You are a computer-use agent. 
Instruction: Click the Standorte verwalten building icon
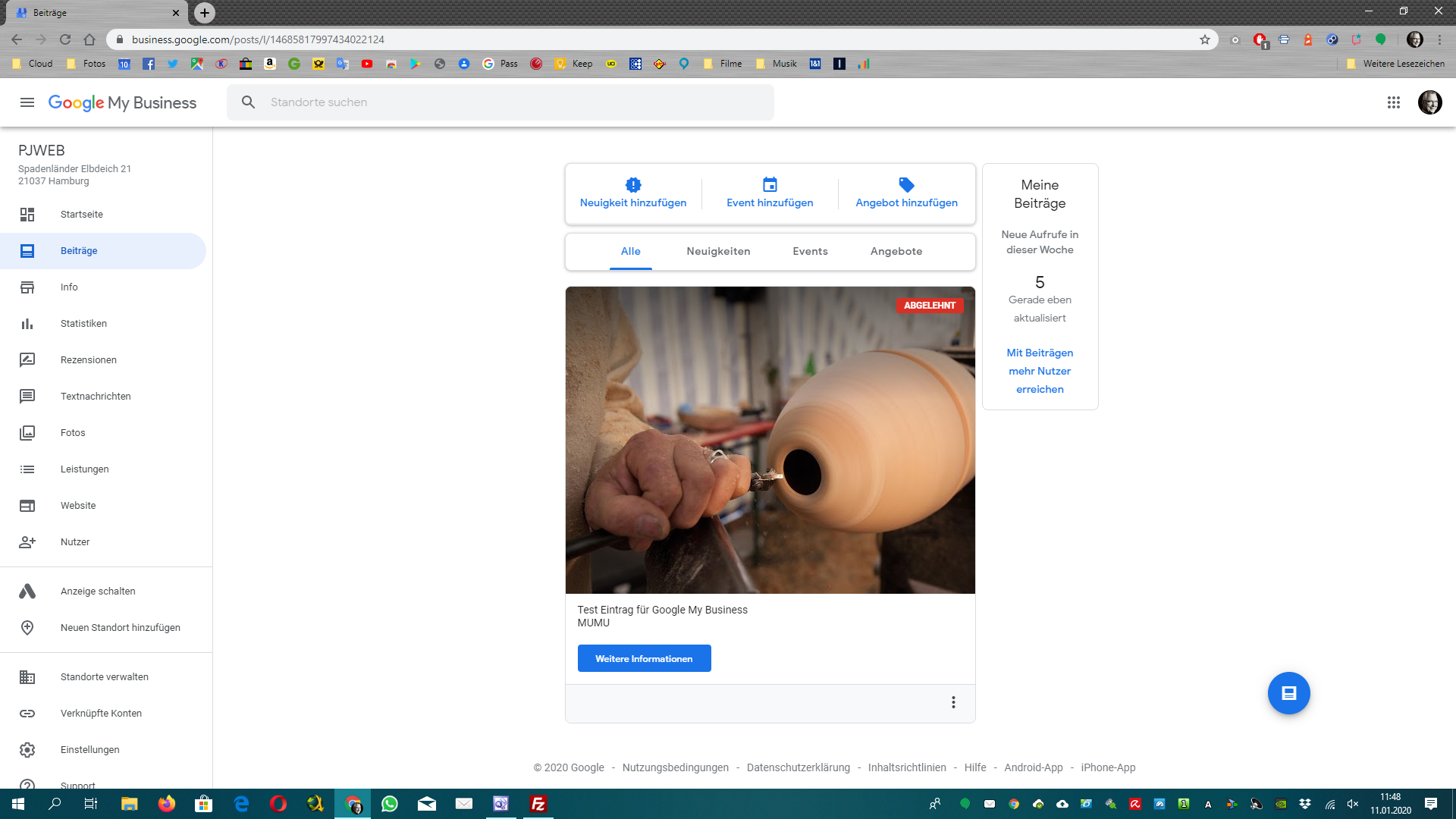click(x=27, y=677)
